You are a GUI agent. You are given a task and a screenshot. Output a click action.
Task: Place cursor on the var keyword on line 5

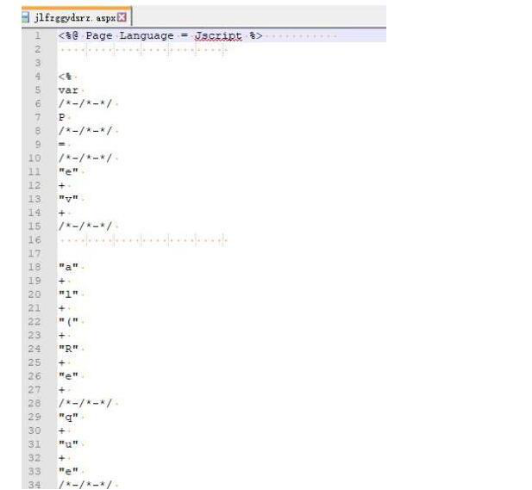click(68, 90)
